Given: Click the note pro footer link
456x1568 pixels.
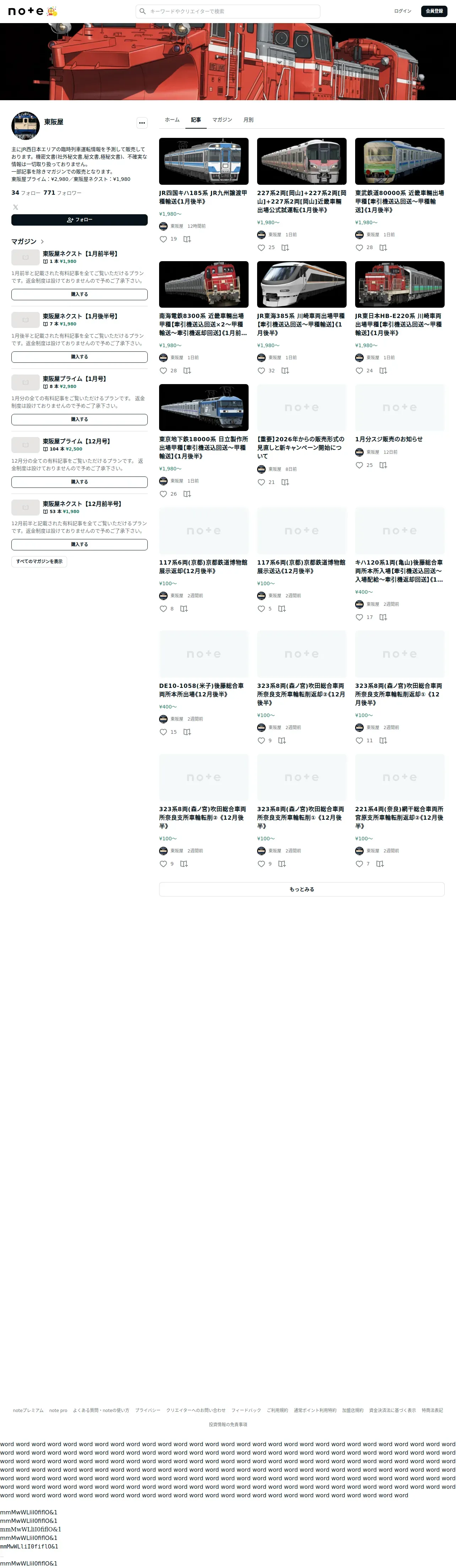Looking at the screenshot, I should click(58, 1410).
